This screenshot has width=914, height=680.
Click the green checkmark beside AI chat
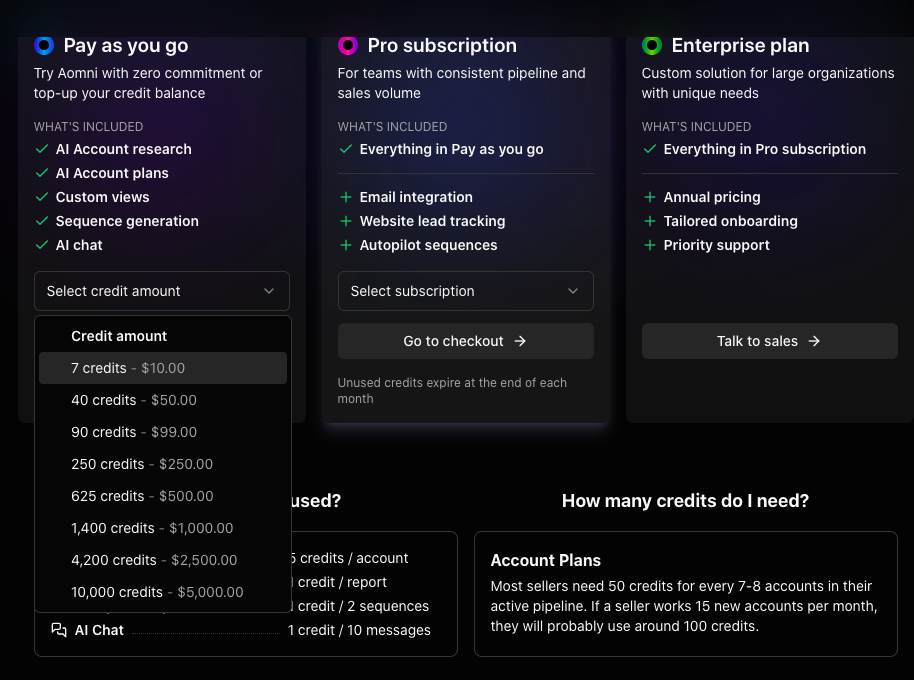tap(41, 245)
